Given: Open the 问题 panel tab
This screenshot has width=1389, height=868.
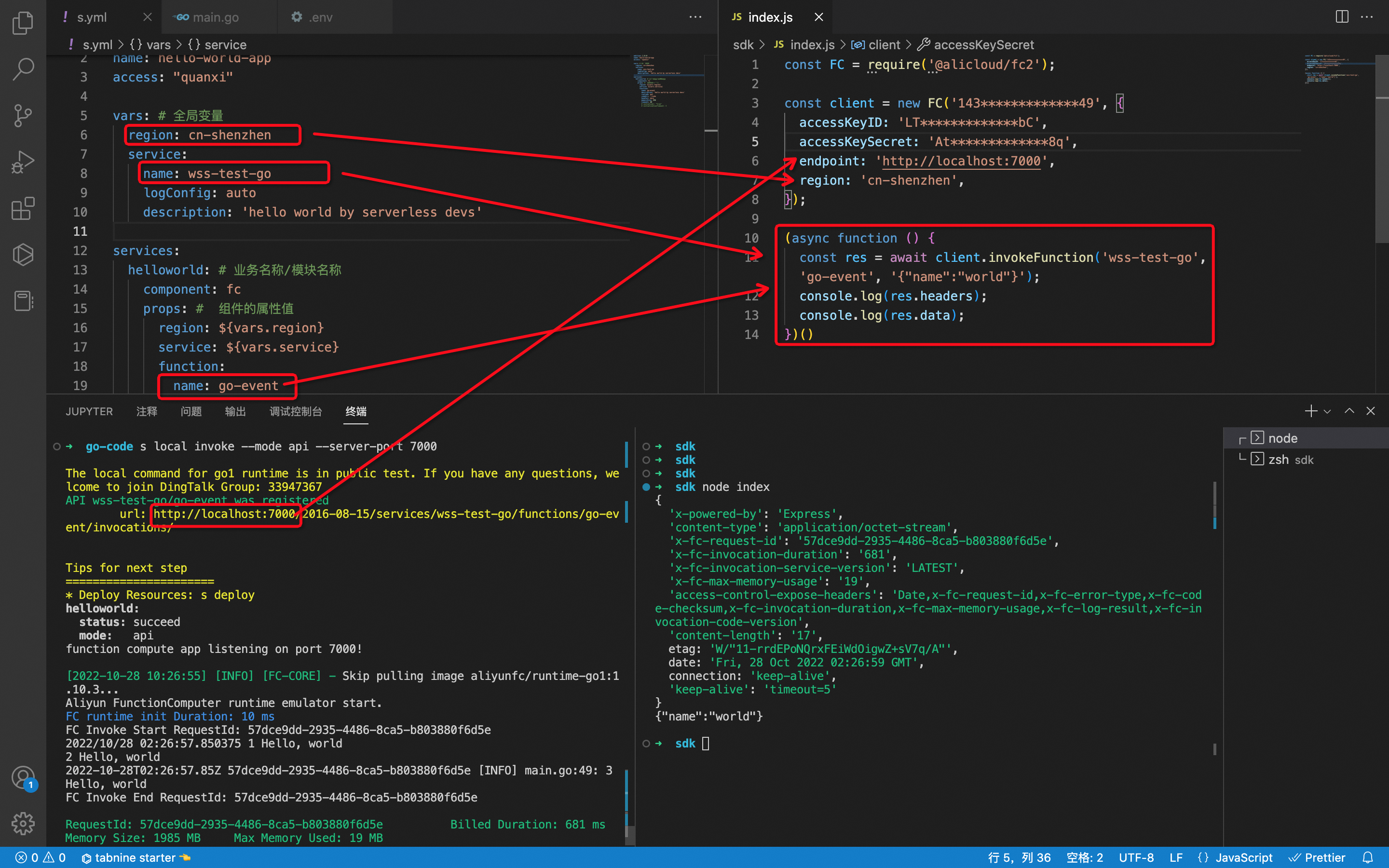Looking at the screenshot, I should tap(191, 412).
